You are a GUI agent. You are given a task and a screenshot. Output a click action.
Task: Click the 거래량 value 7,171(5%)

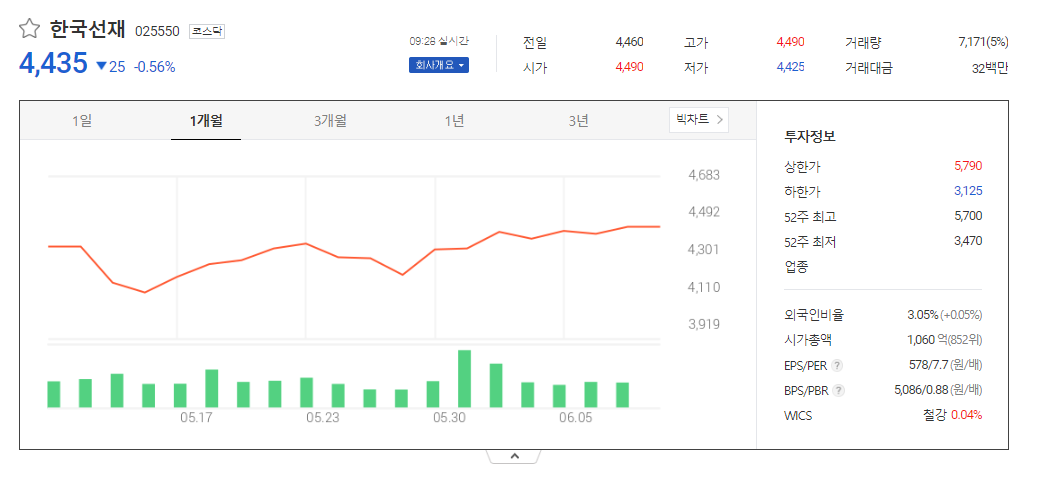coord(983,43)
